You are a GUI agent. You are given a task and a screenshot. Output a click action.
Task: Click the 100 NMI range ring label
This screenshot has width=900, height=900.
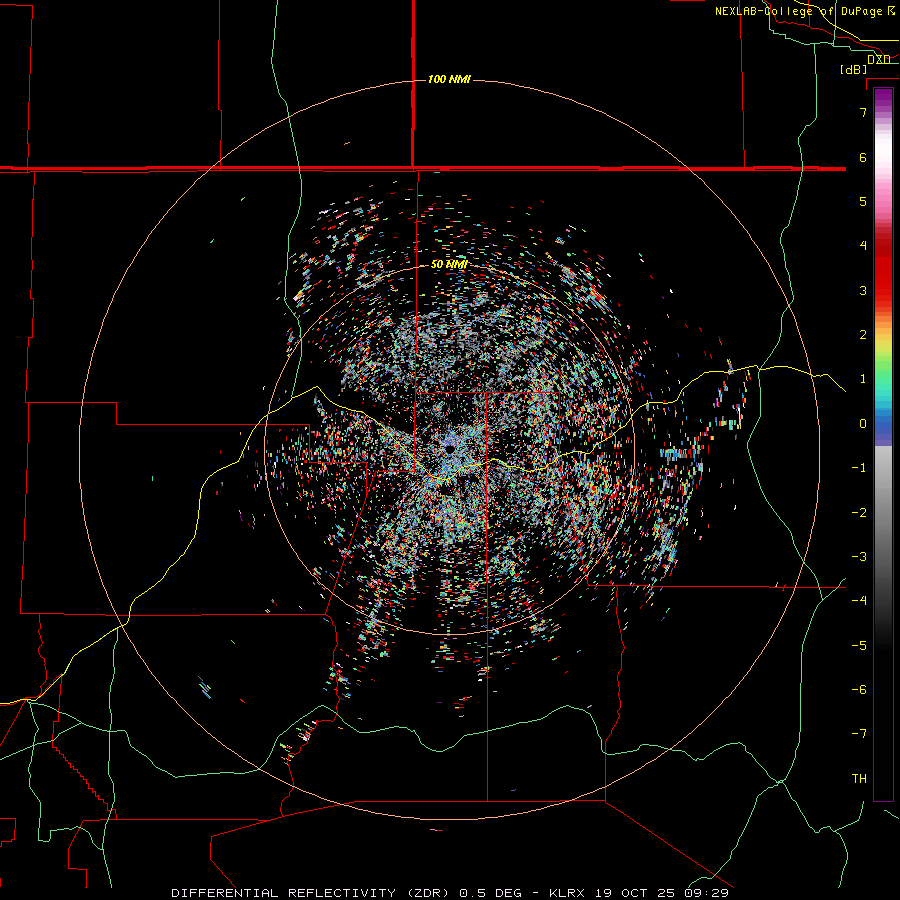(x=449, y=79)
